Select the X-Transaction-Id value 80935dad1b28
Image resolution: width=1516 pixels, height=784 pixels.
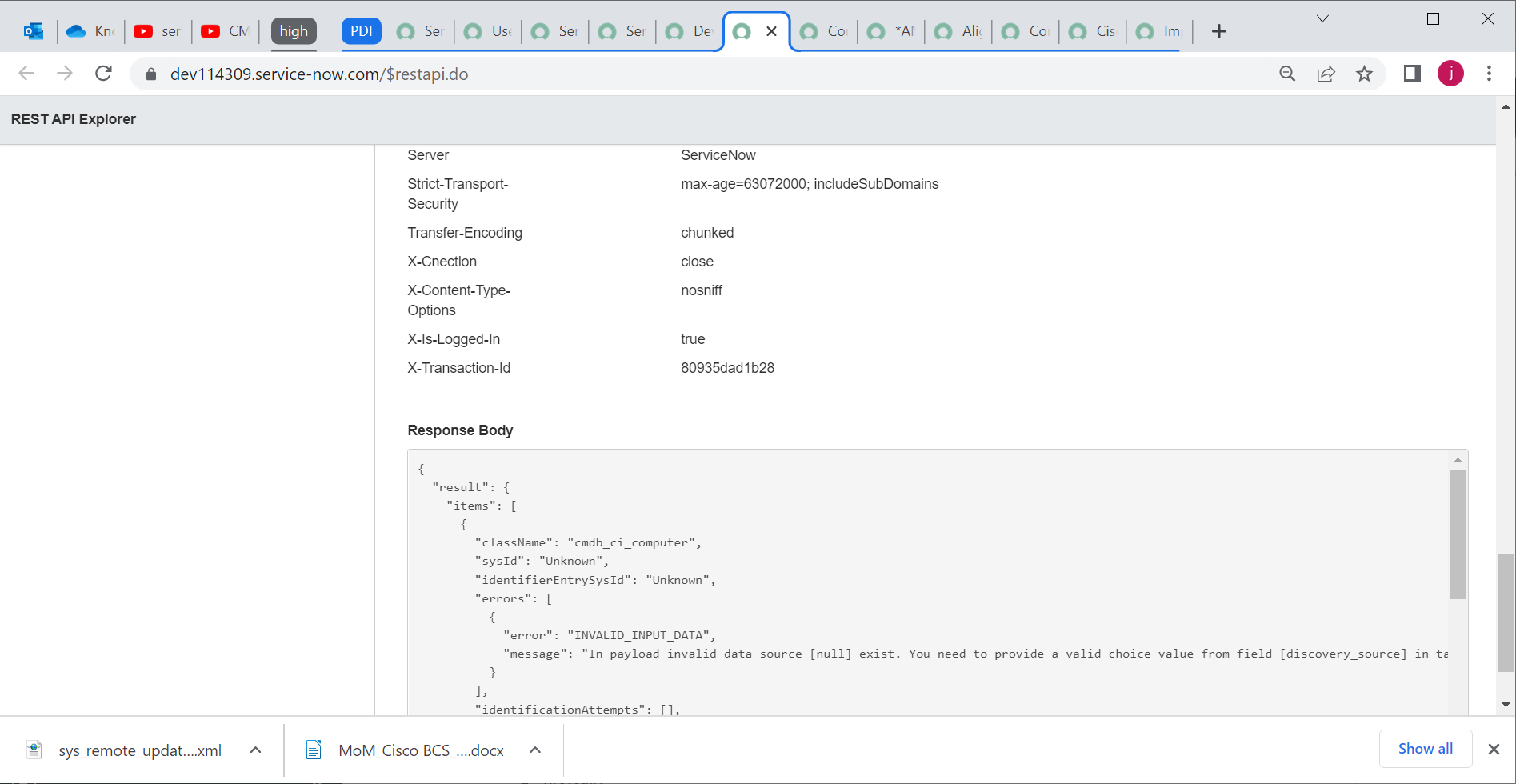(727, 368)
